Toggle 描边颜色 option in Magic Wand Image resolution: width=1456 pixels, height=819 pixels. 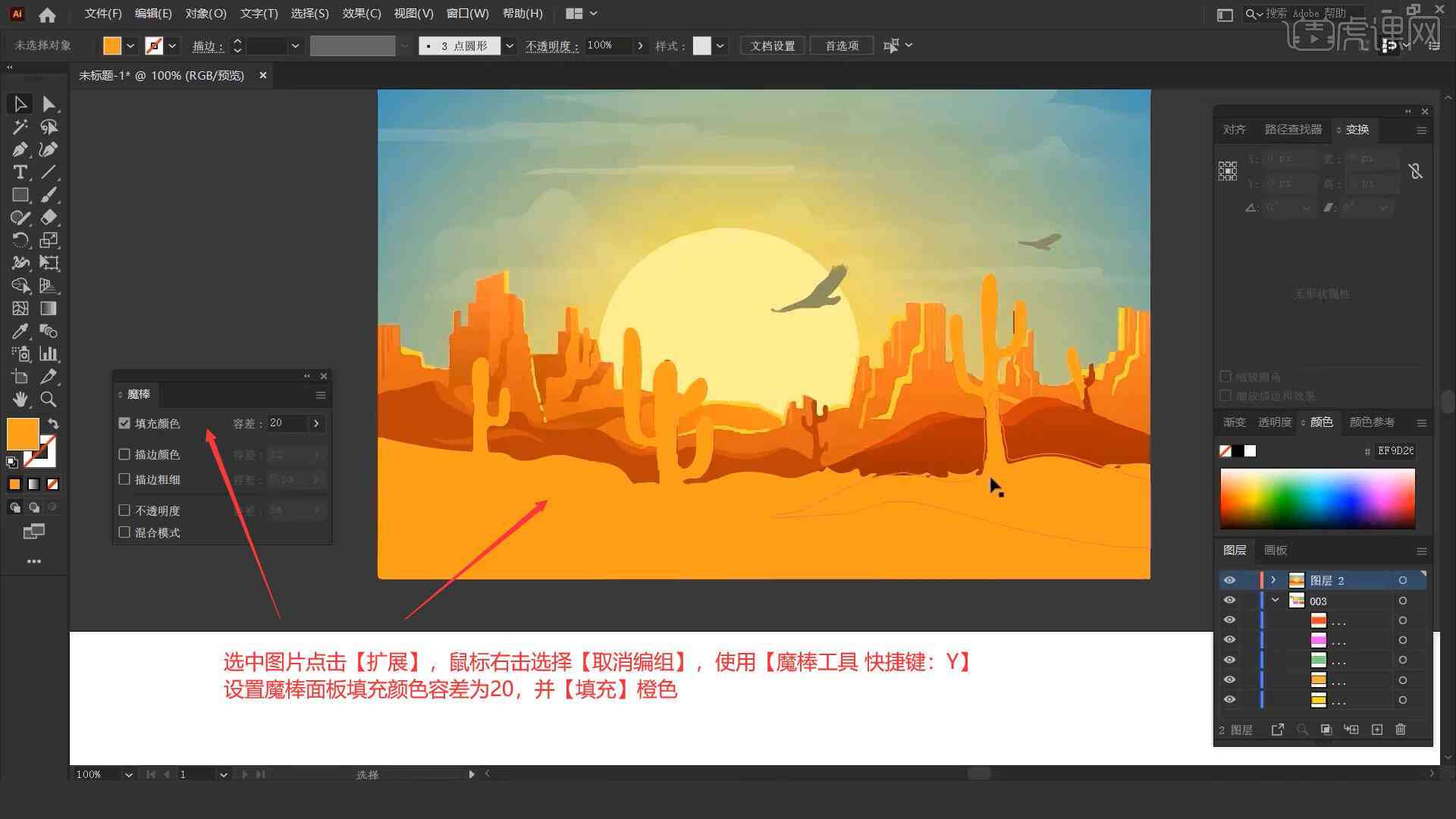coord(126,454)
